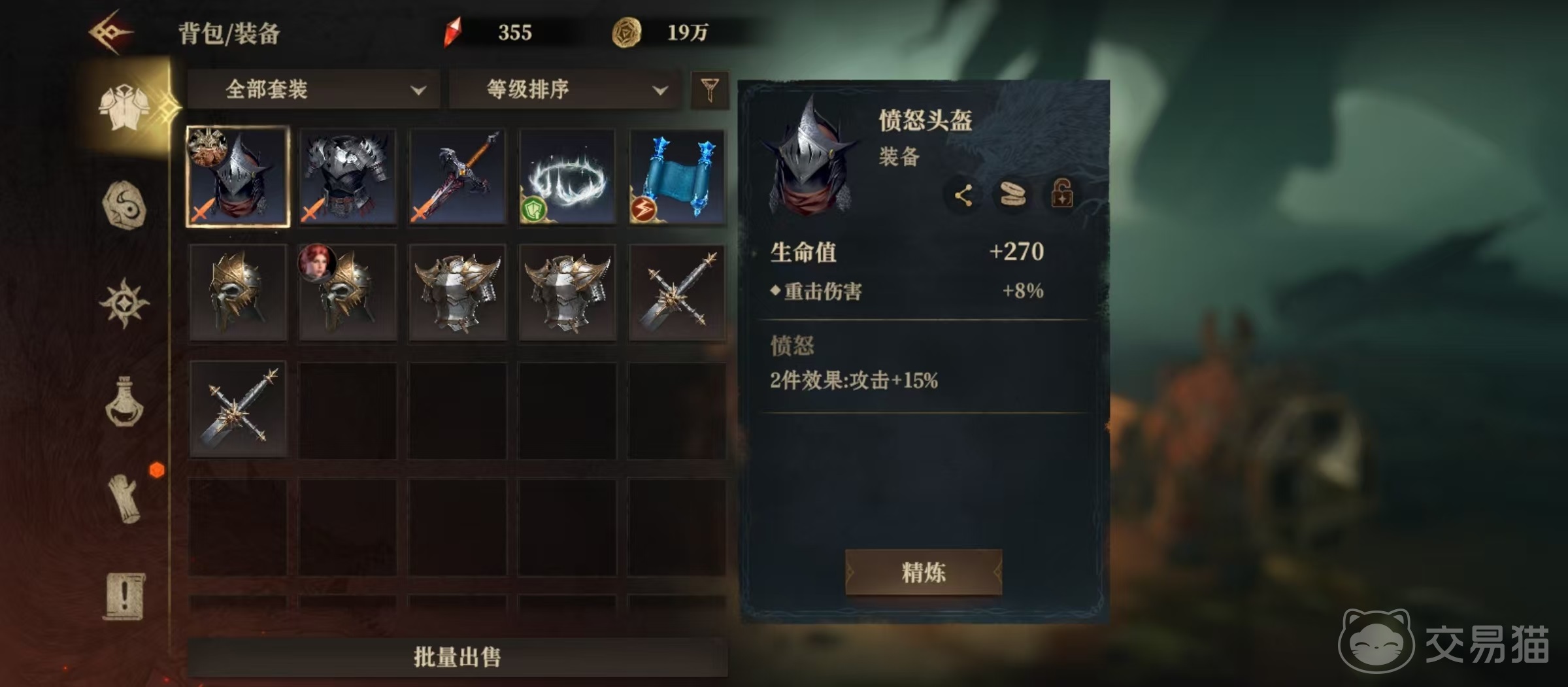Toggle the lock on 愤怒头盔
This screenshot has width=1568, height=687.
(x=1061, y=193)
